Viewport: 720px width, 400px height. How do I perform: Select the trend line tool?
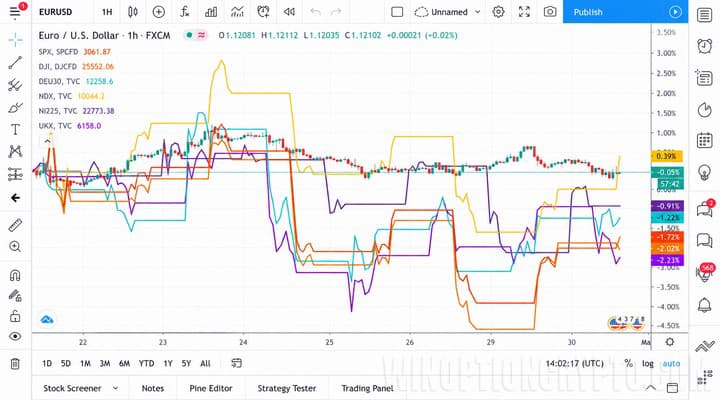pos(15,62)
